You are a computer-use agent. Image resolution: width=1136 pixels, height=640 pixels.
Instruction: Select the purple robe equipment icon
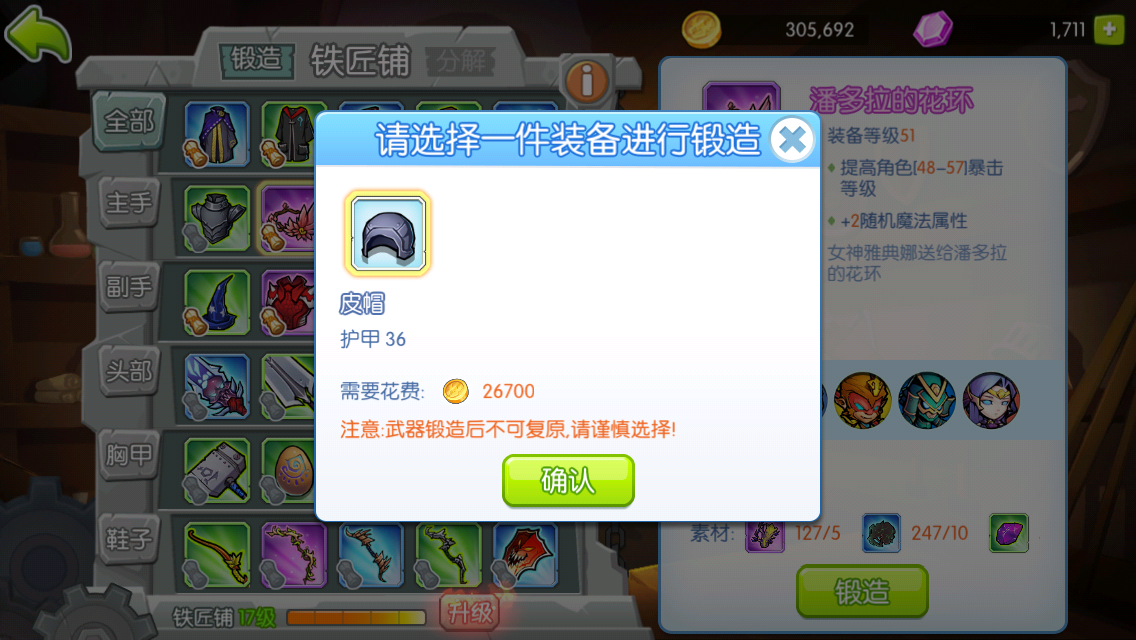coord(217,134)
